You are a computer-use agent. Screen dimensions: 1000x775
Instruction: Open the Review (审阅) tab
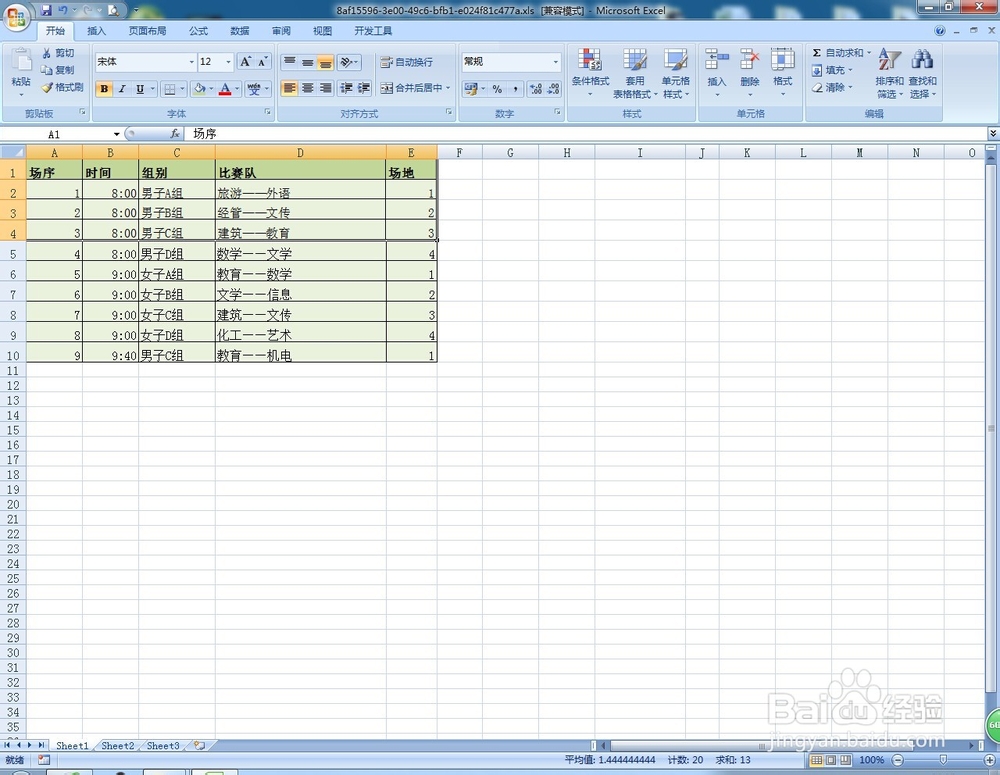point(281,31)
